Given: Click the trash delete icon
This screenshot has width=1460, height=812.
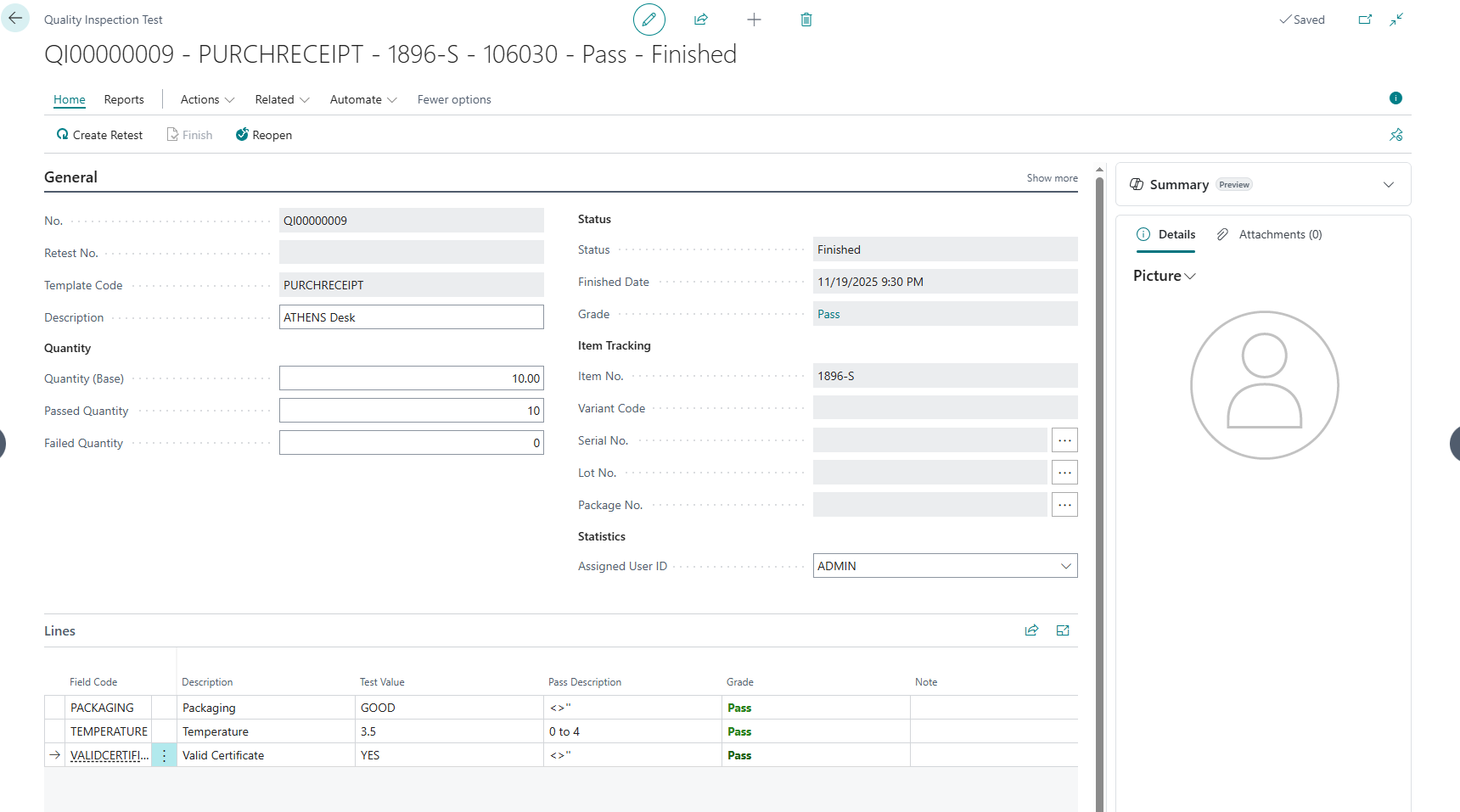Looking at the screenshot, I should coord(806,20).
